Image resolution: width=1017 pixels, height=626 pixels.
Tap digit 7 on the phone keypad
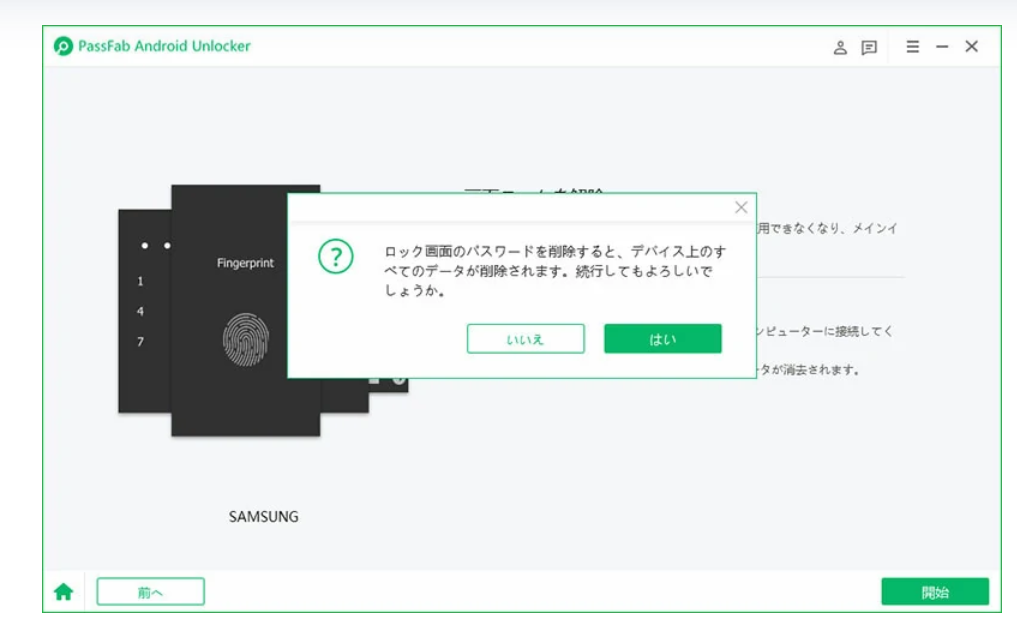140,342
